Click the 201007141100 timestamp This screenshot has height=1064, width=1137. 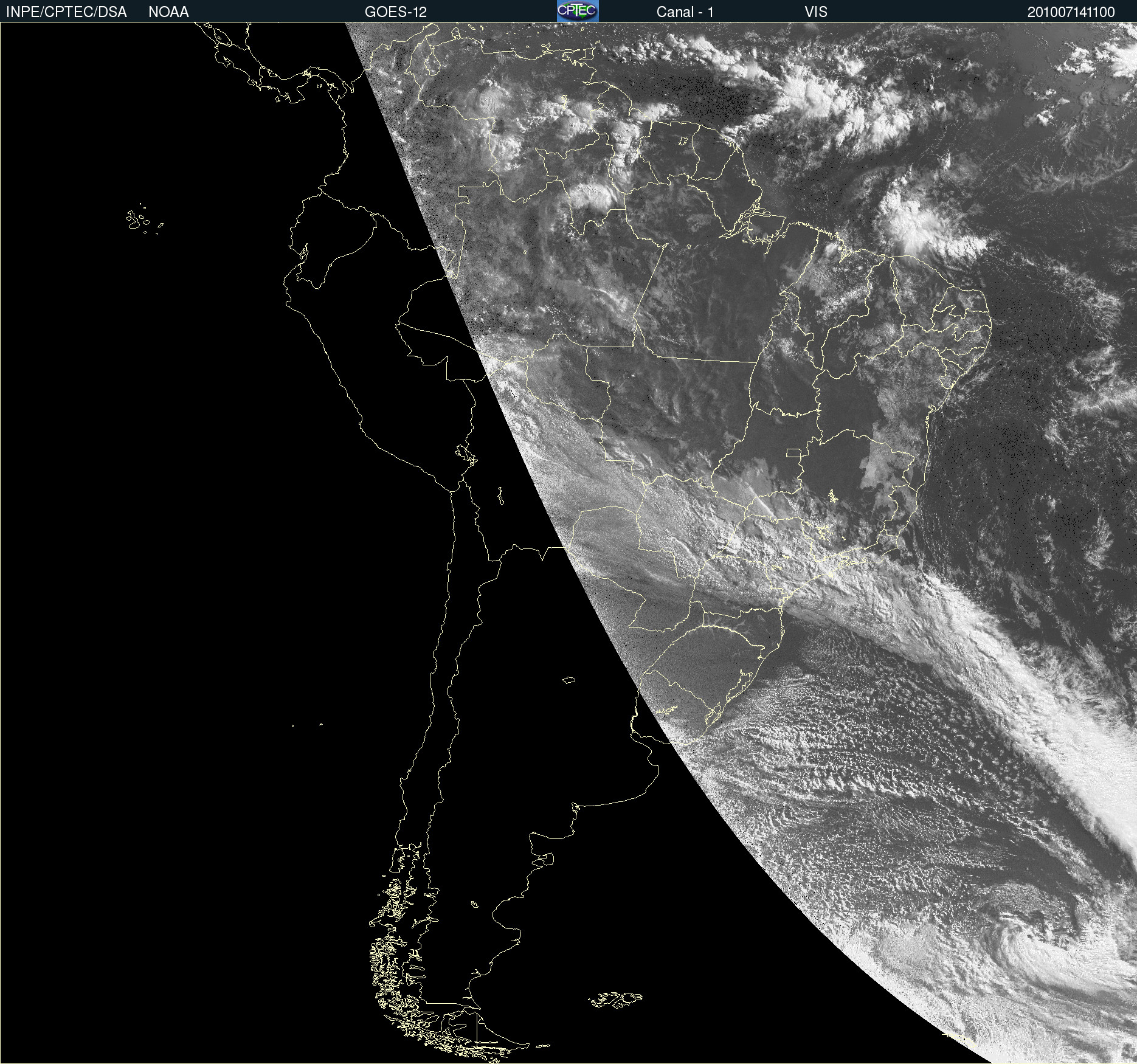tap(1071, 12)
